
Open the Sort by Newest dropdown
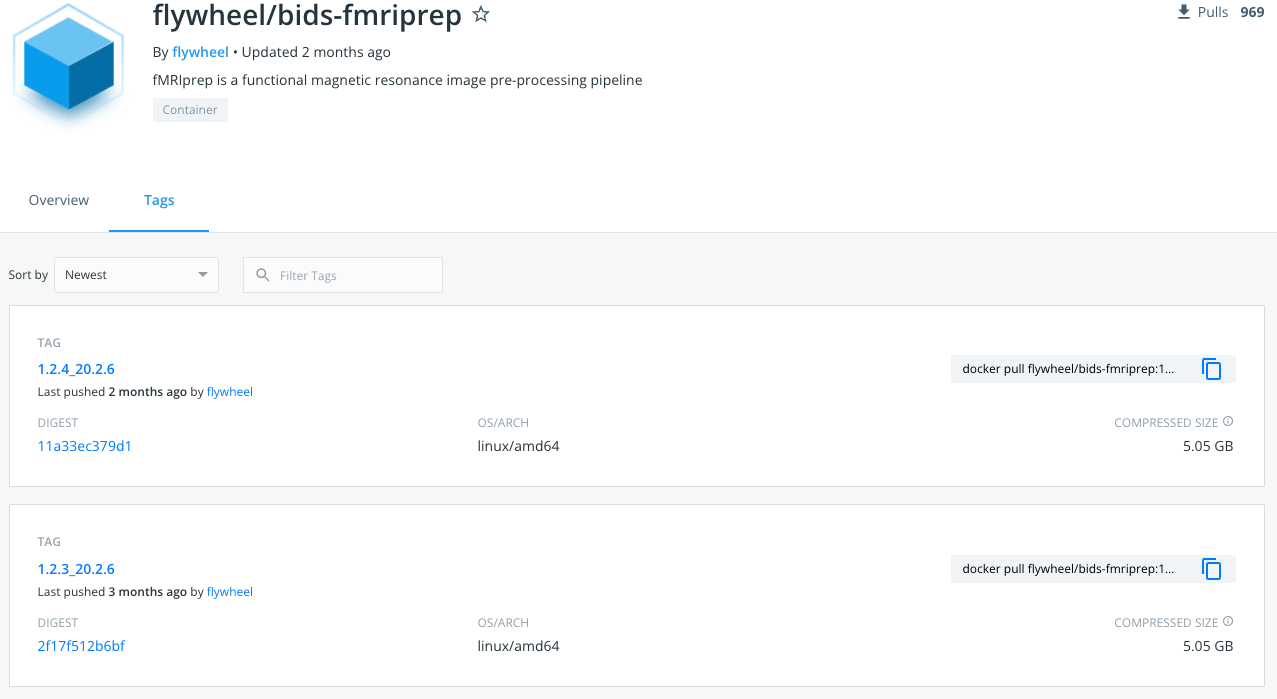(x=136, y=275)
